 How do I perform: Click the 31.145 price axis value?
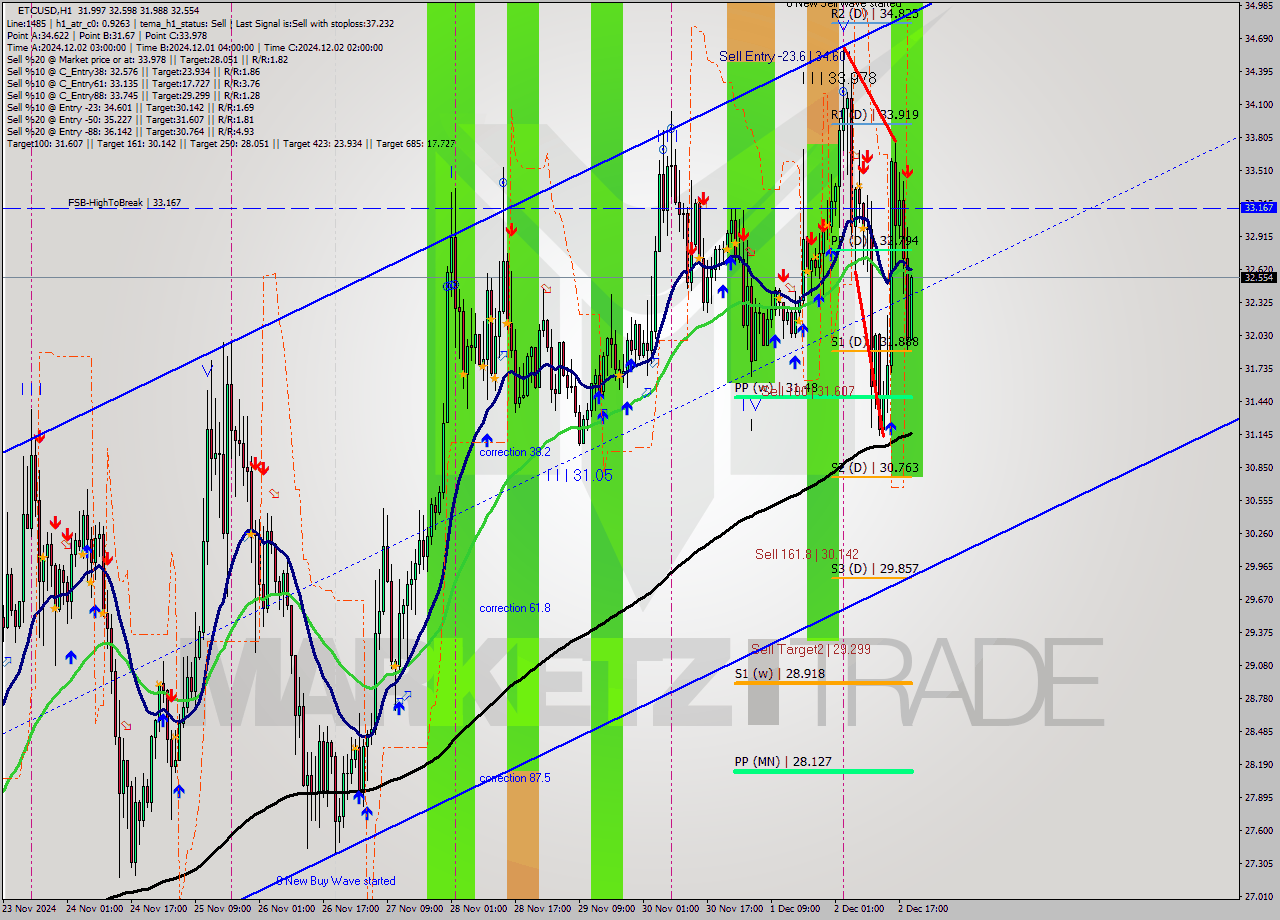point(1259,434)
